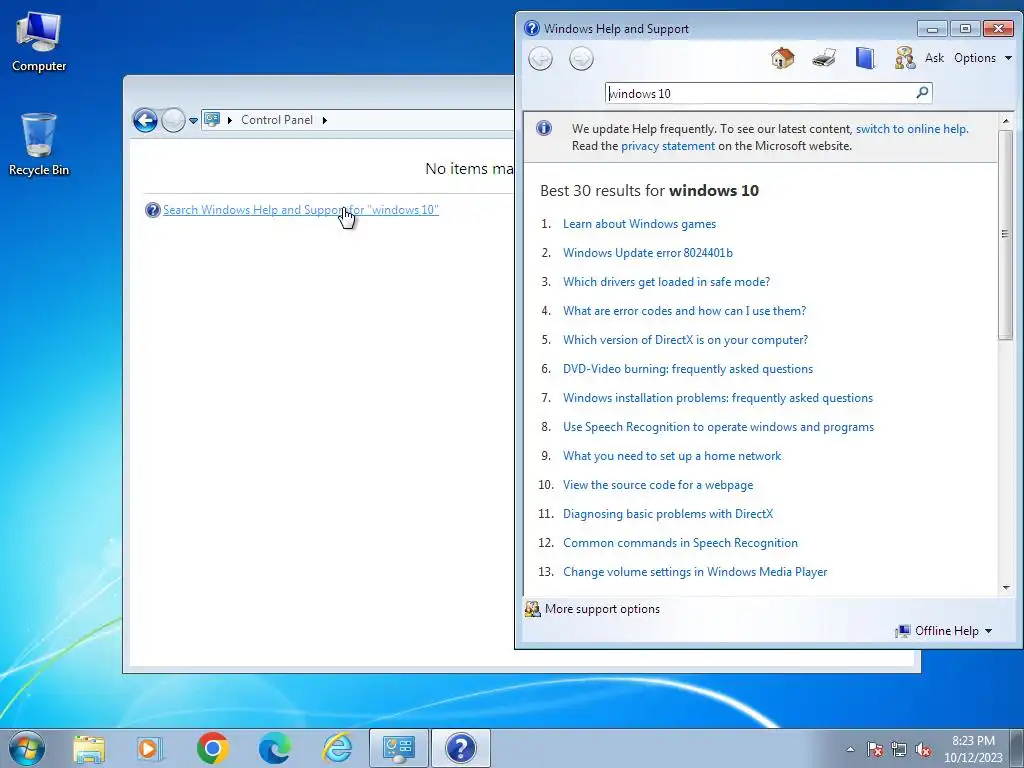The width and height of the screenshot is (1024, 768).
Task: Open Change volume settings in Windows Media Player
Action: 695,572
